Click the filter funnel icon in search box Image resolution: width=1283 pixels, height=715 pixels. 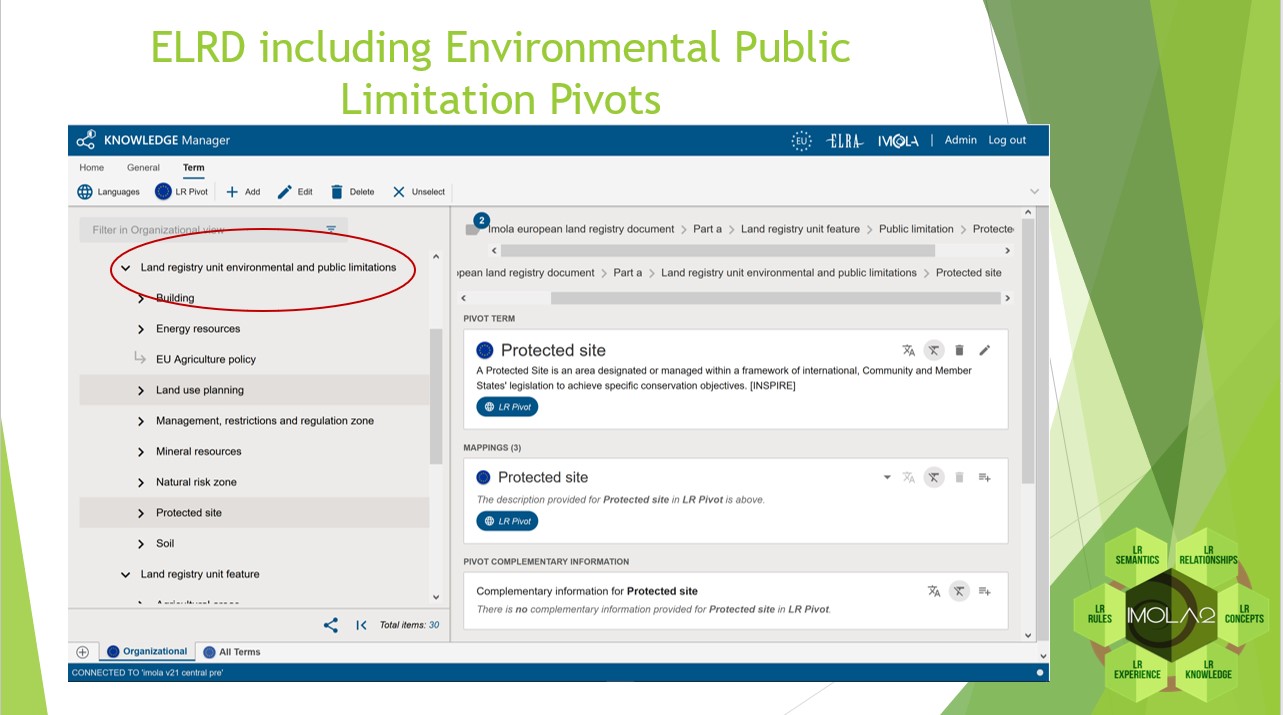pyautogui.click(x=331, y=229)
